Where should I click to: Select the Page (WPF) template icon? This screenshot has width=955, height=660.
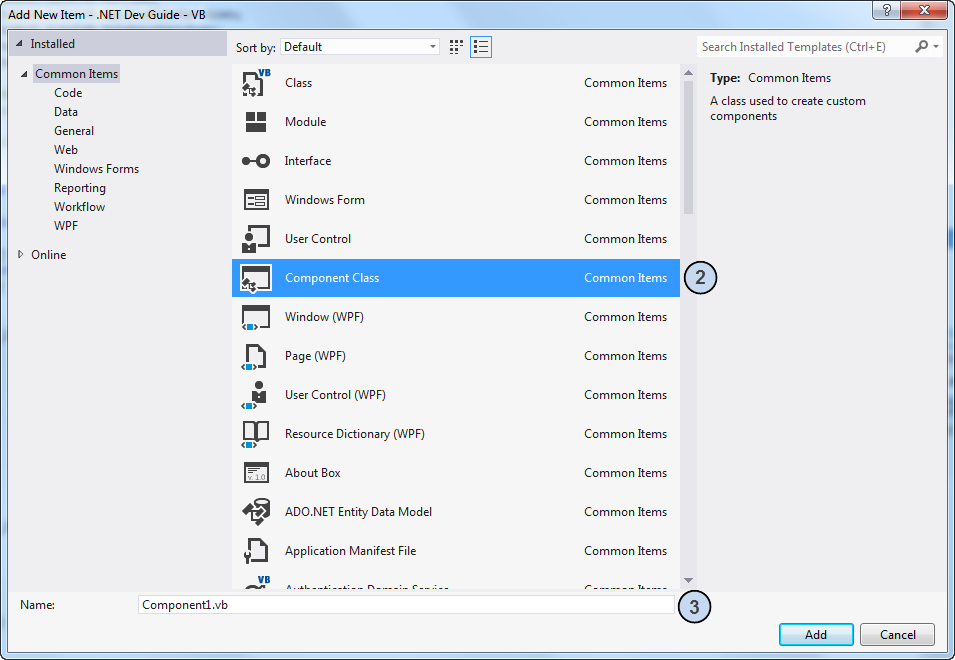coord(255,356)
